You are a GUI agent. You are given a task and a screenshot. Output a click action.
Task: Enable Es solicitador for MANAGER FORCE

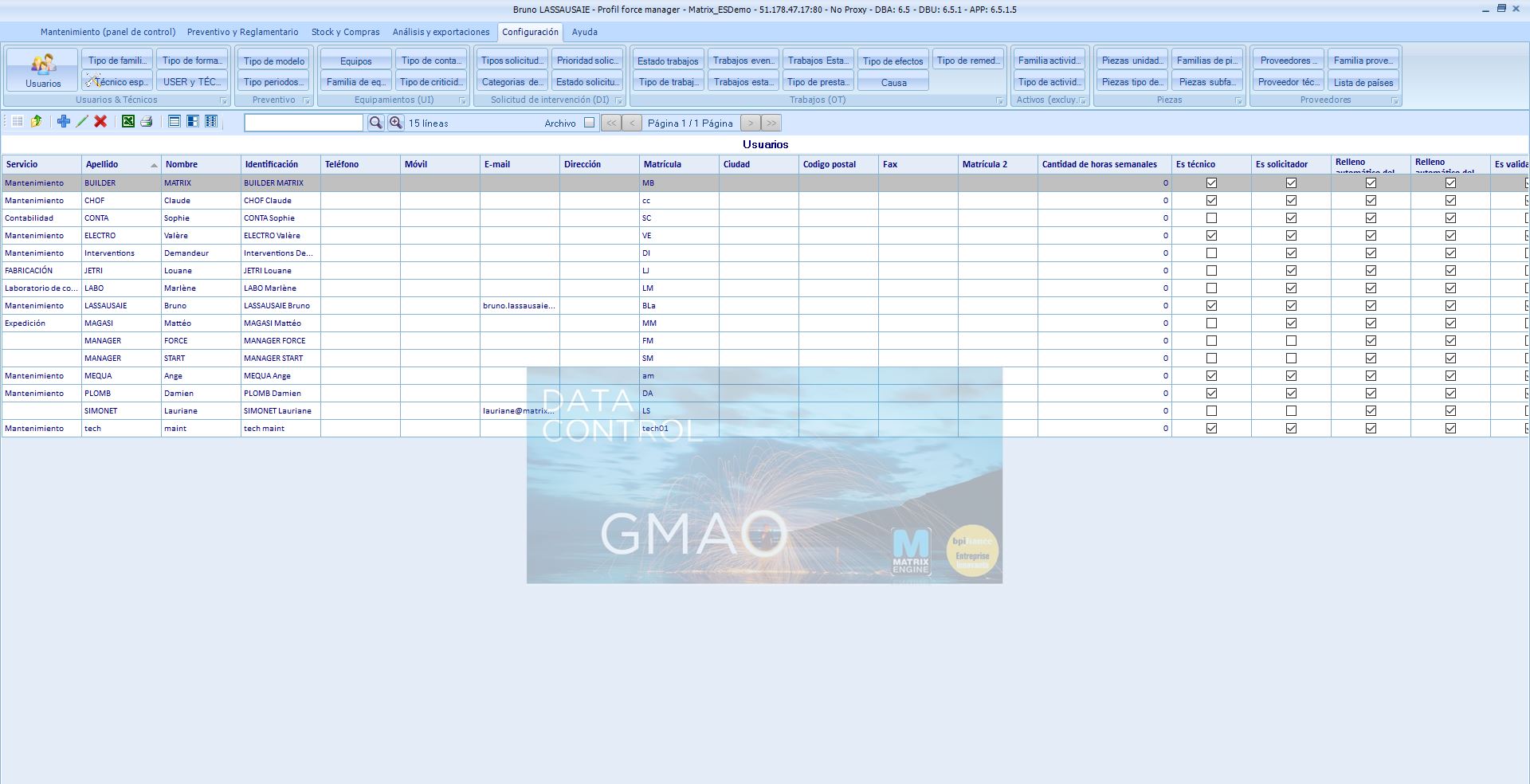click(x=1291, y=341)
